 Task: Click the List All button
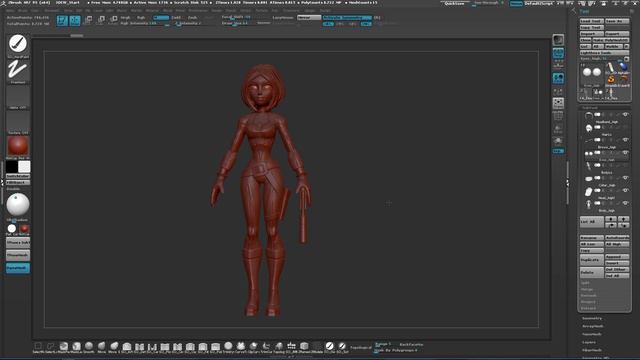coord(591,222)
